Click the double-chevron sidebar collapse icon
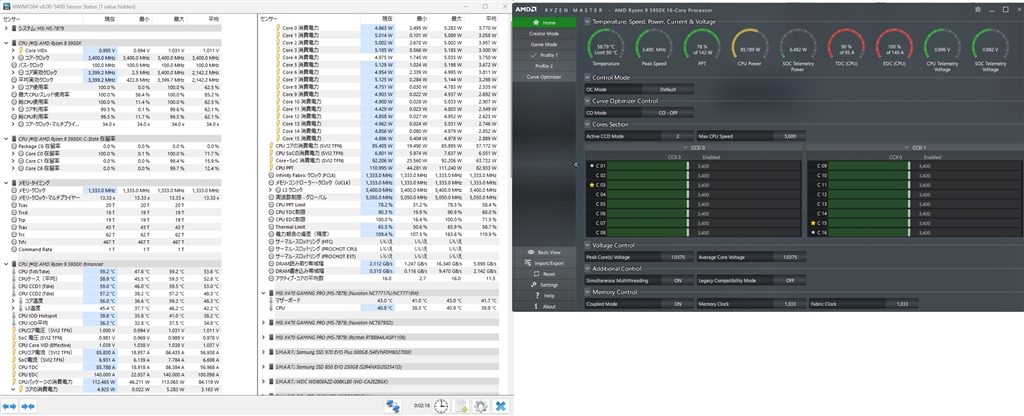The image size is (1024, 416). pos(576,165)
